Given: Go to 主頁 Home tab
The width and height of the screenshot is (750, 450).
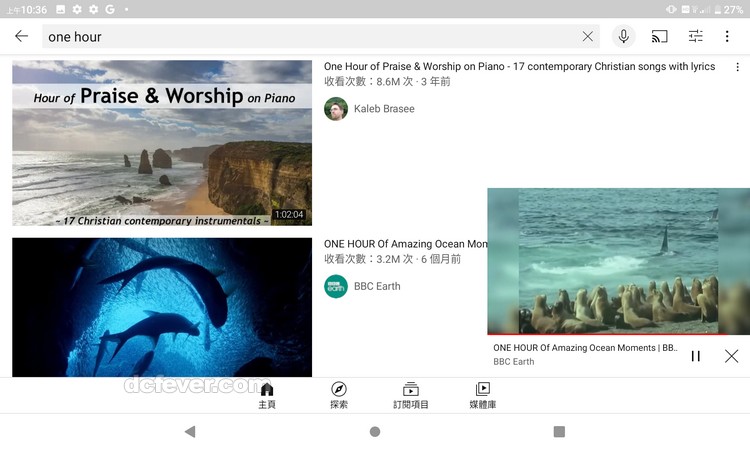Looking at the screenshot, I should click(267, 395).
